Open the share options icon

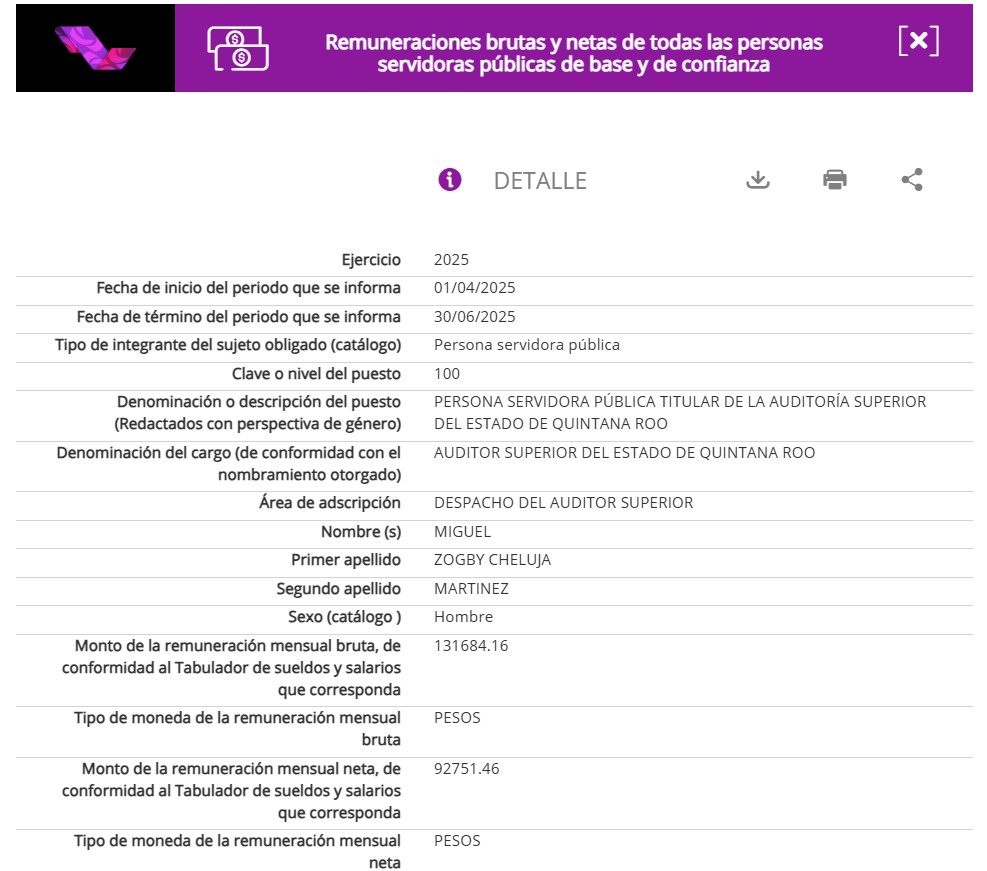click(911, 180)
